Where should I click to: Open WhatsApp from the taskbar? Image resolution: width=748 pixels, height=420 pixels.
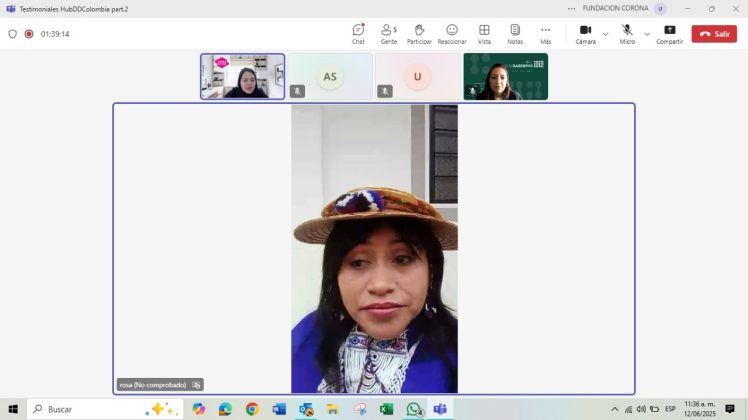[x=414, y=409]
